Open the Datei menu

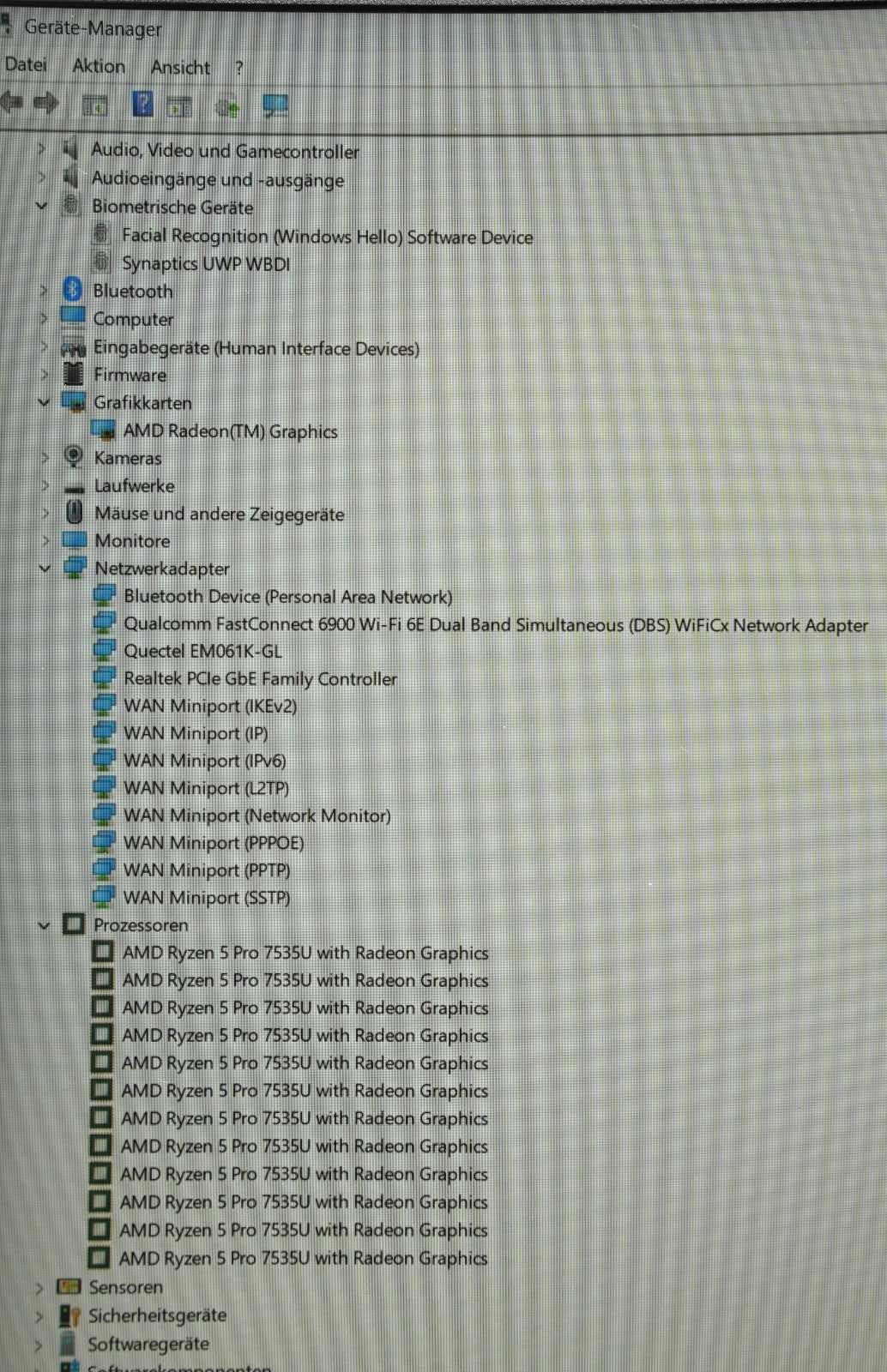click(x=26, y=64)
